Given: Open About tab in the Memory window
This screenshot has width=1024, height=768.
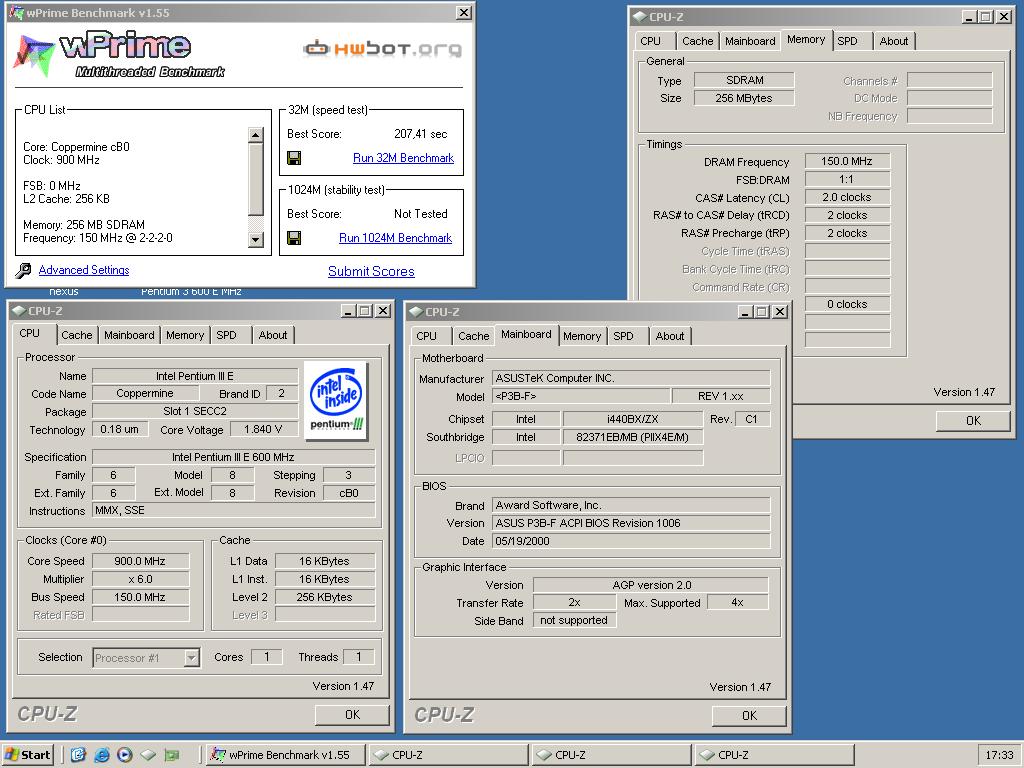Looking at the screenshot, I should 893,41.
